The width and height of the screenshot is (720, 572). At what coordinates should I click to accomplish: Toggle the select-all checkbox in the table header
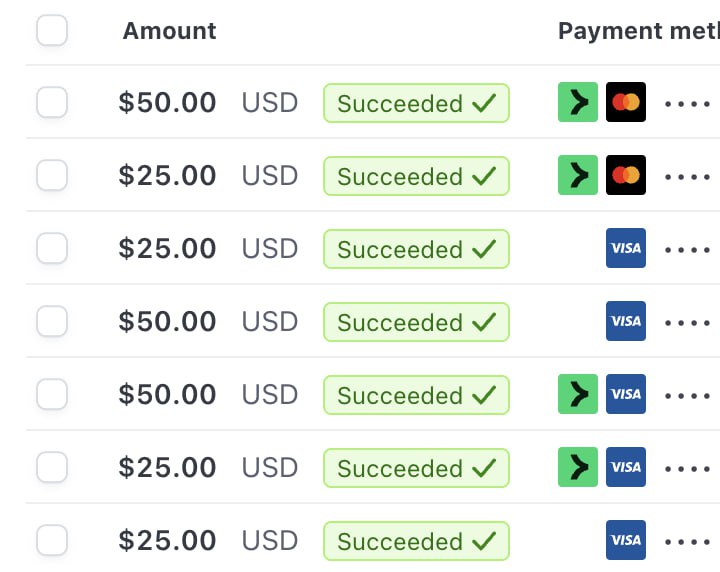[x=52, y=31]
